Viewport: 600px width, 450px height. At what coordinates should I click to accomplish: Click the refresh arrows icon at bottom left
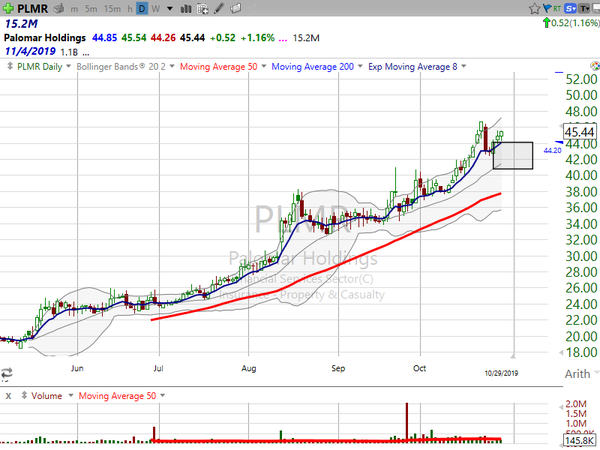pyautogui.click(x=7, y=372)
